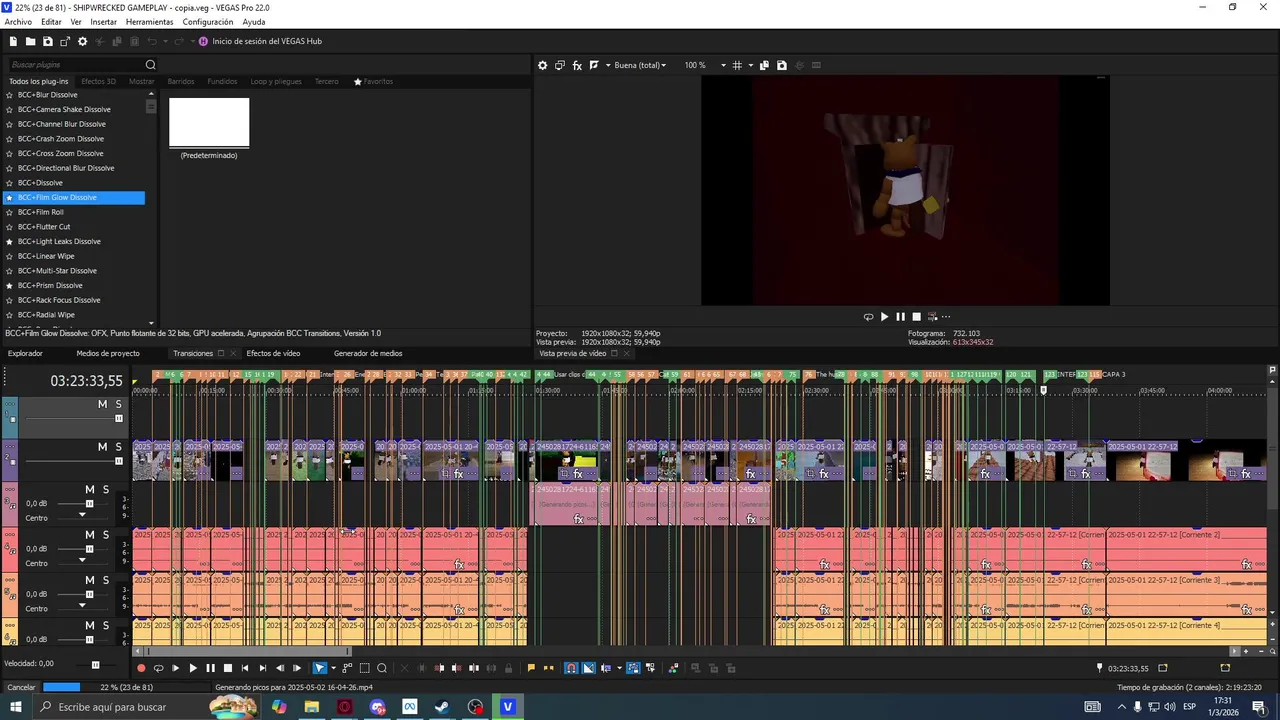
Task: Toggle split-screen view icon in preview
Action: [x=594, y=65]
